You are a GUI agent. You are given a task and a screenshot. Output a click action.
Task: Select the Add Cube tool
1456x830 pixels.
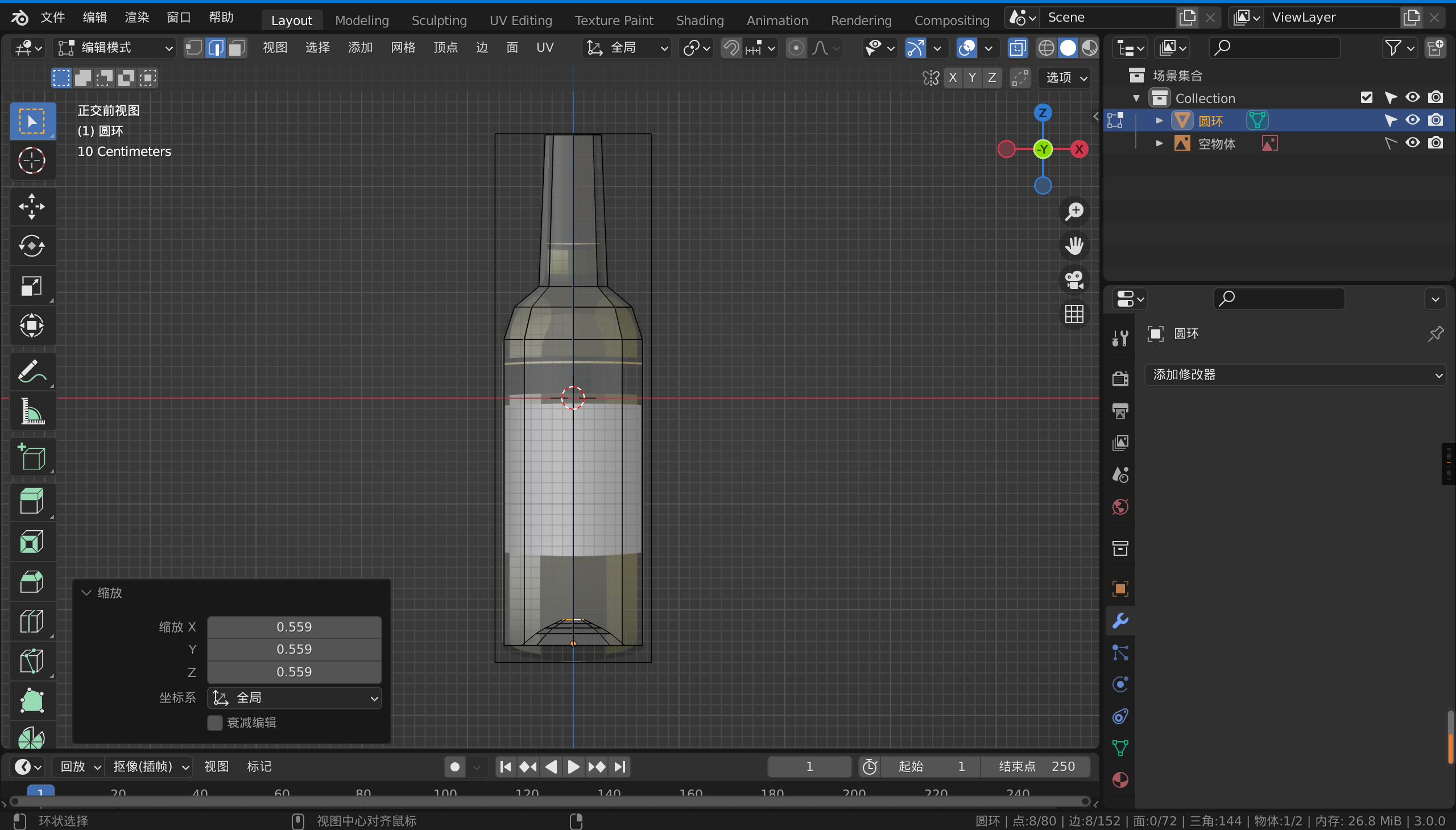tap(32, 457)
